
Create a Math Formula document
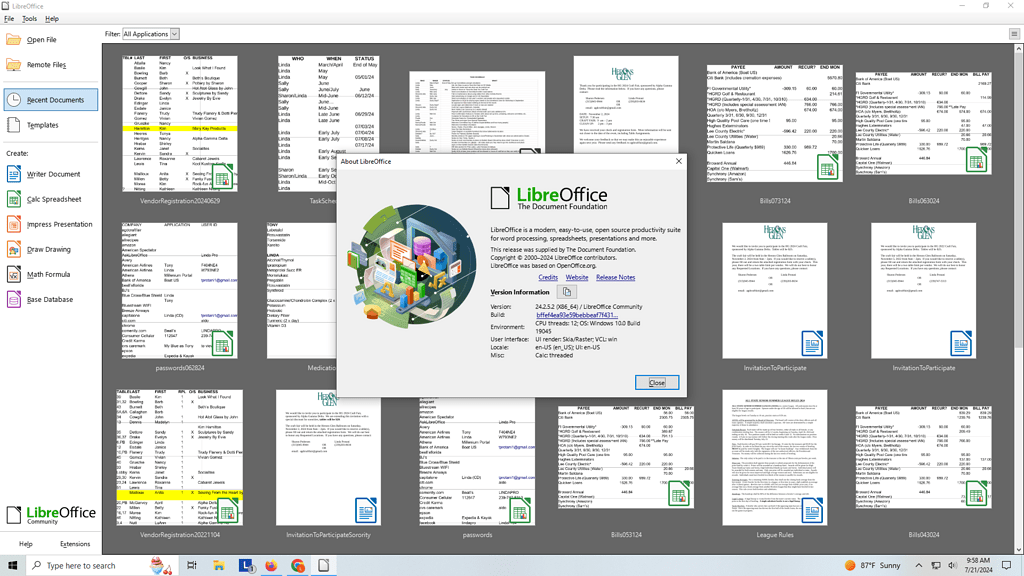click(x=48, y=273)
